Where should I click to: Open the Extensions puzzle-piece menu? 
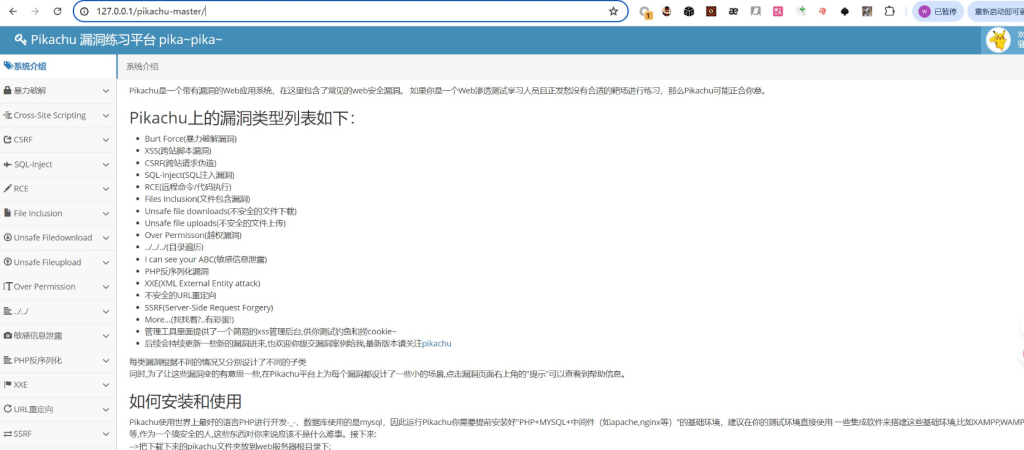[889, 11]
